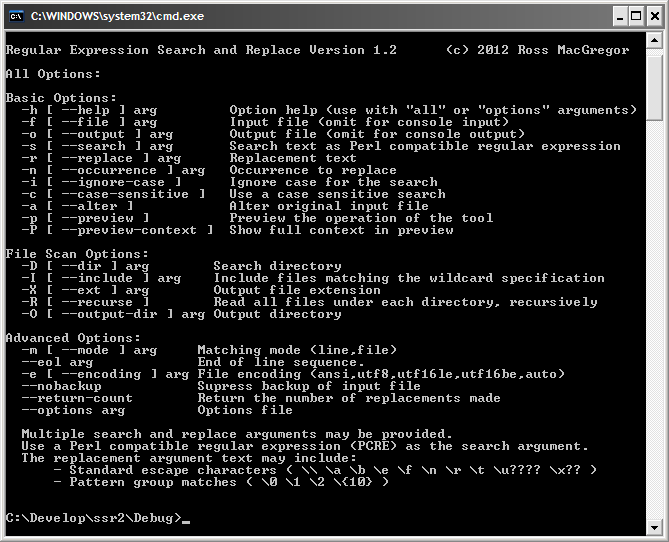Image resolution: width=669 pixels, height=542 pixels.
Task: Click the 'Advanced Options:' heading
Action: [x=73, y=338]
